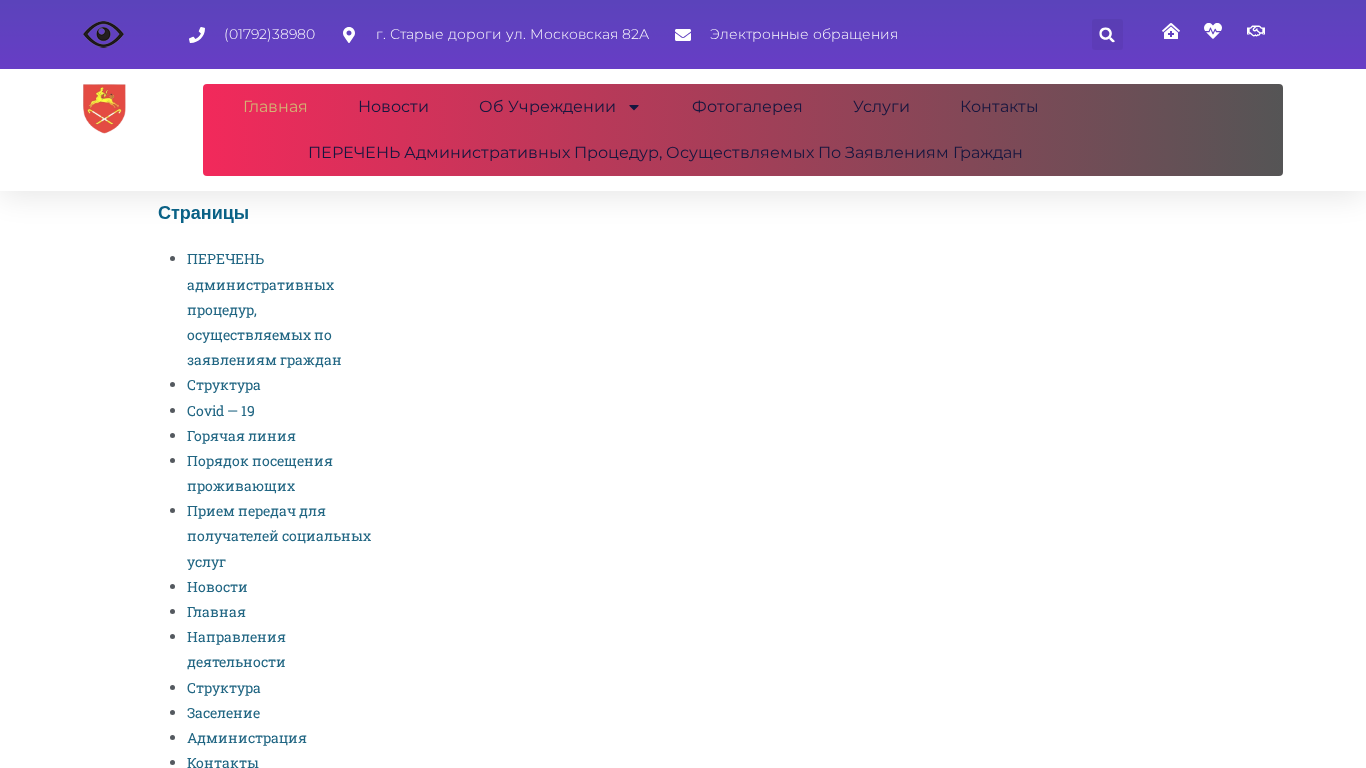Open Порядок посещения проживающих link
This screenshot has height=768, width=1366.
click(x=260, y=473)
